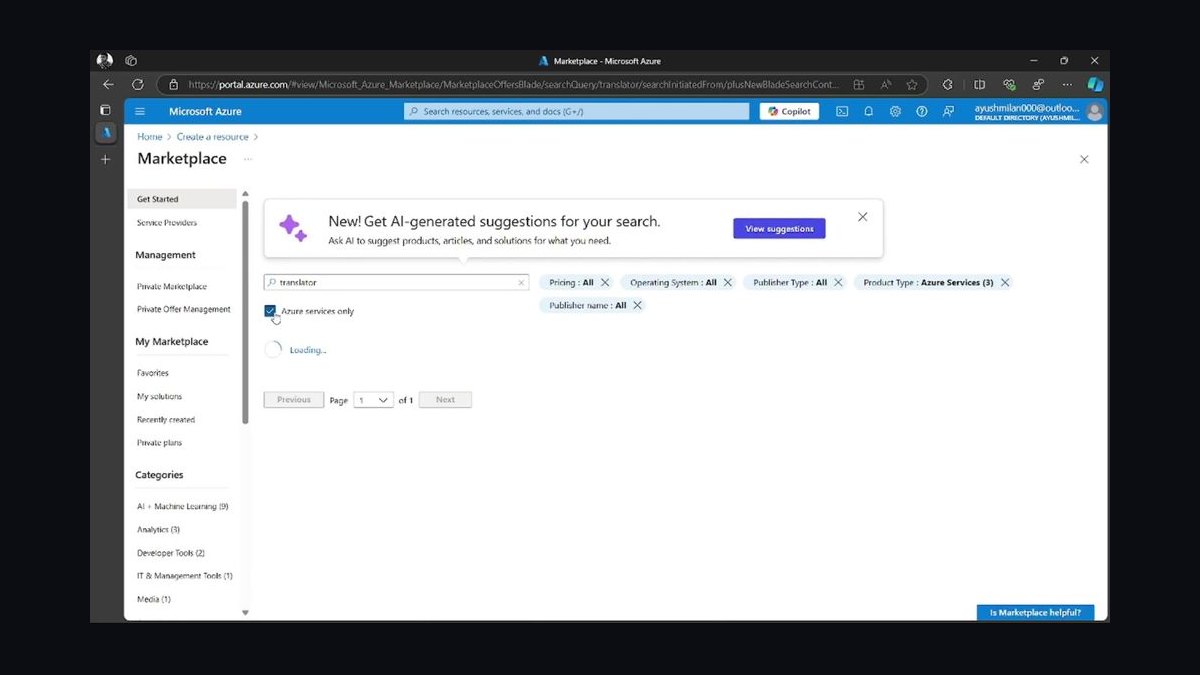Open the page number dropdown
This screenshot has width=1200, height=675.
tap(374, 400)
